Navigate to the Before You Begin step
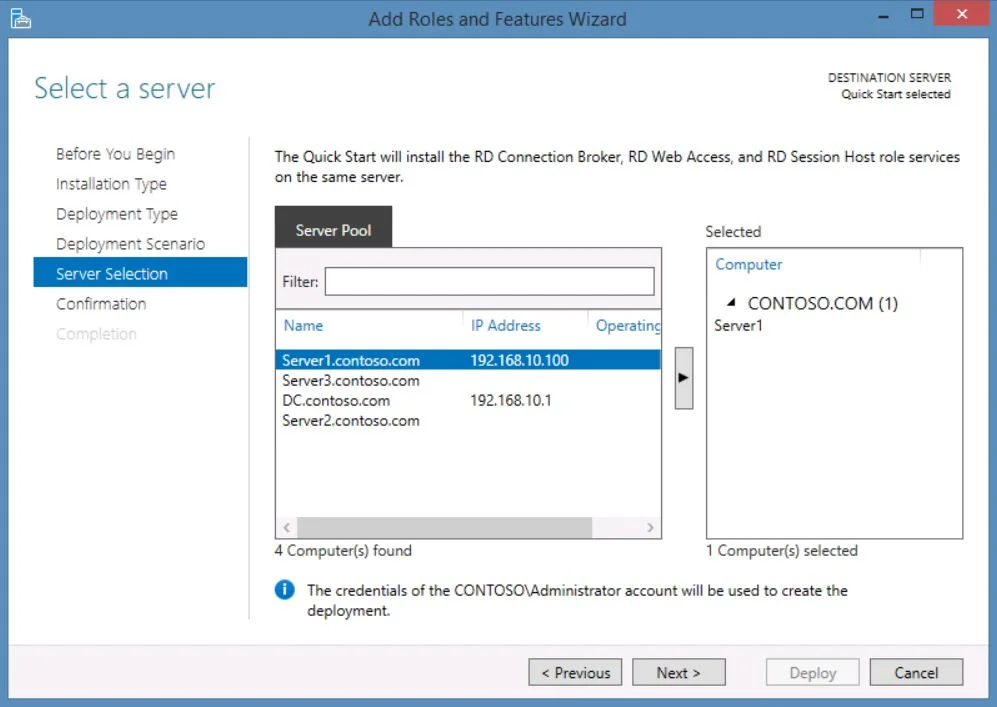997x707 pixels. coord(114,153)
